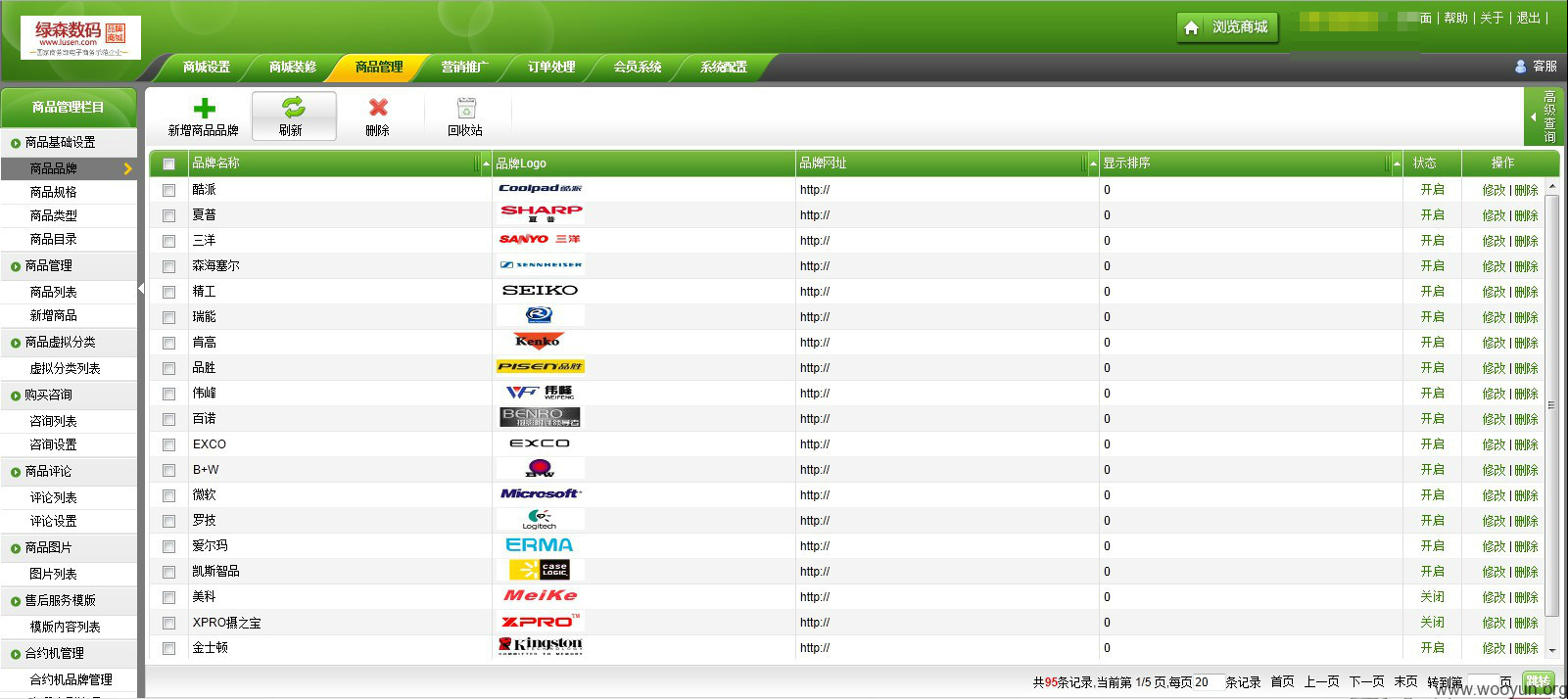Click the Logitech brand logo

point(540,519)
